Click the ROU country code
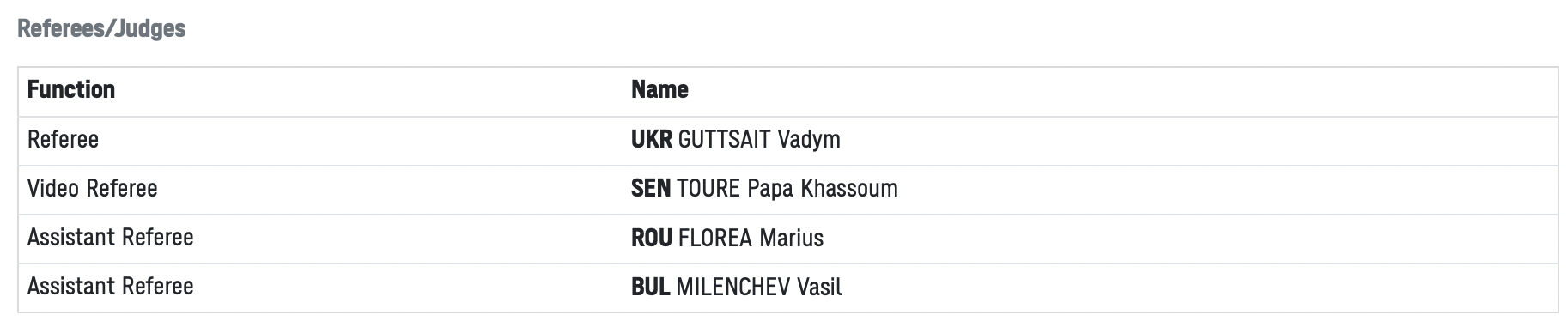 coord(652,237)
